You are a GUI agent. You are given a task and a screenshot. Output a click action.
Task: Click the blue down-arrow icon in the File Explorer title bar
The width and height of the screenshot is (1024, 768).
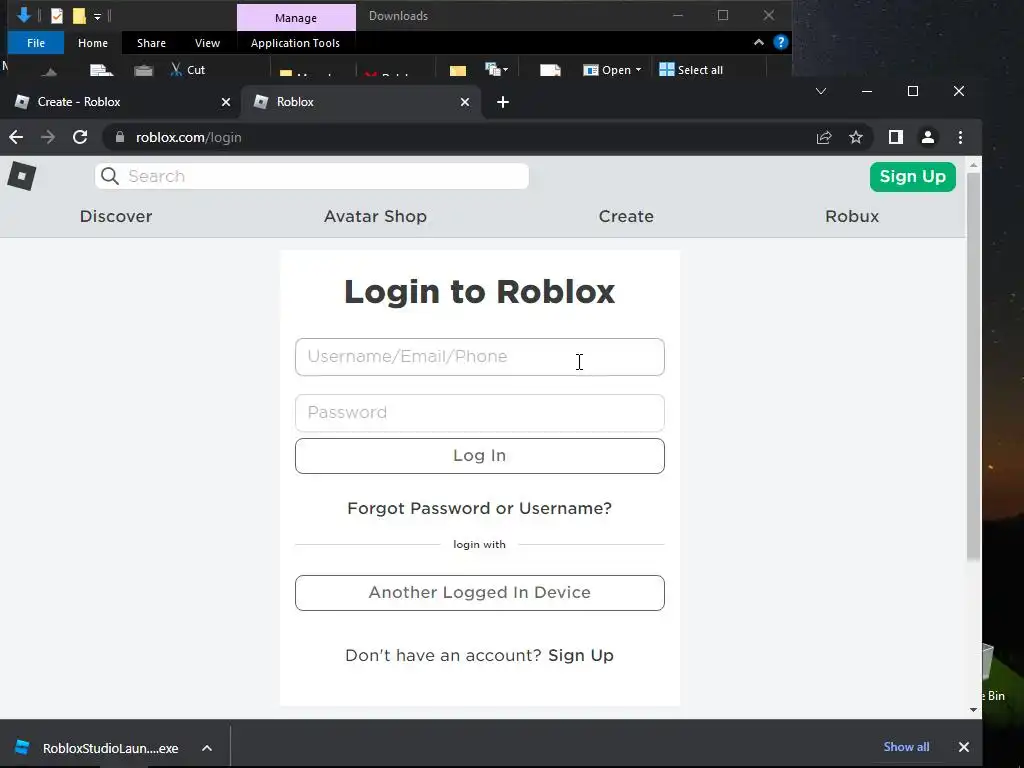coord(24,16)
